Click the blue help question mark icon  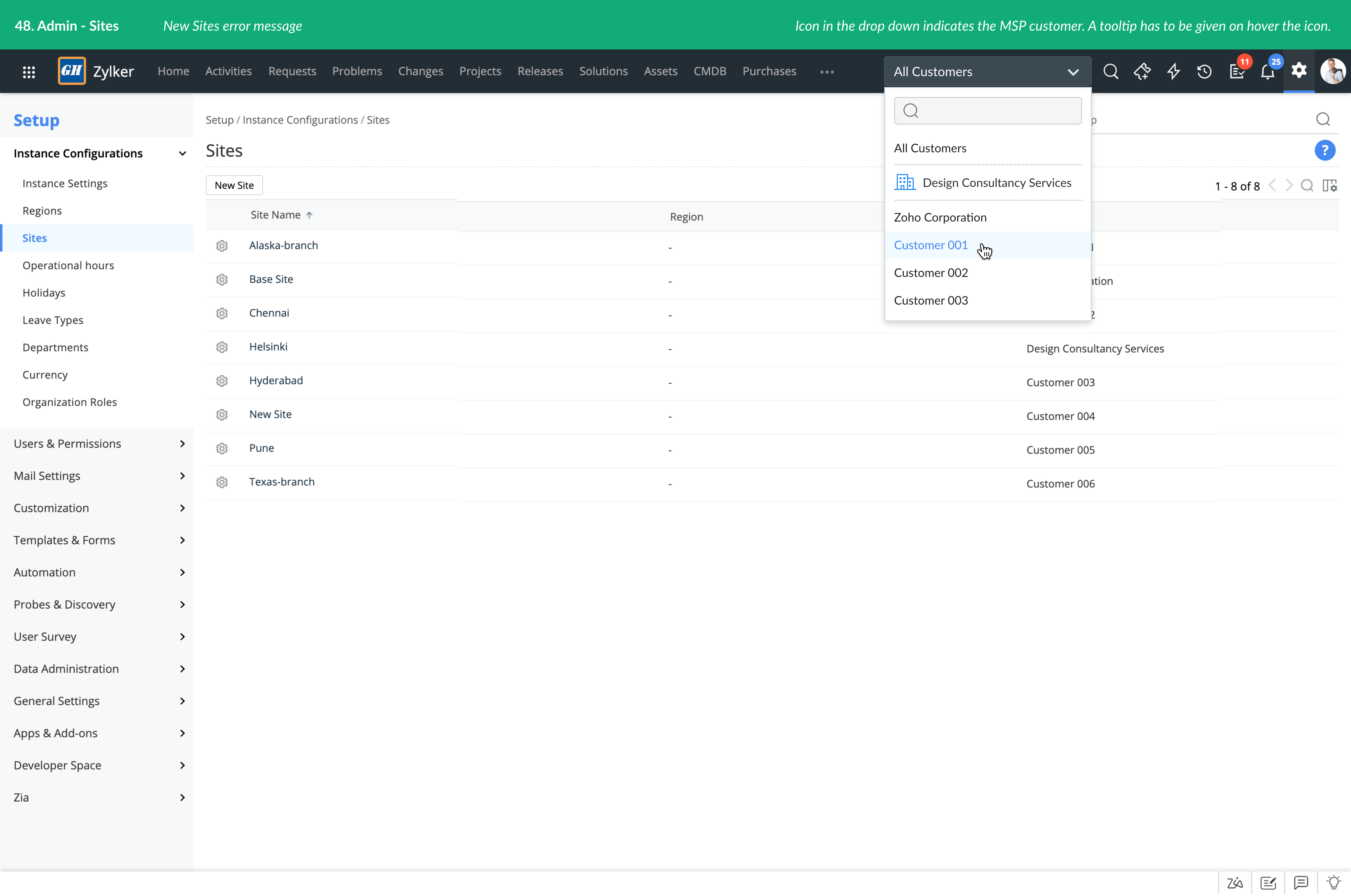coord(1325,150)
